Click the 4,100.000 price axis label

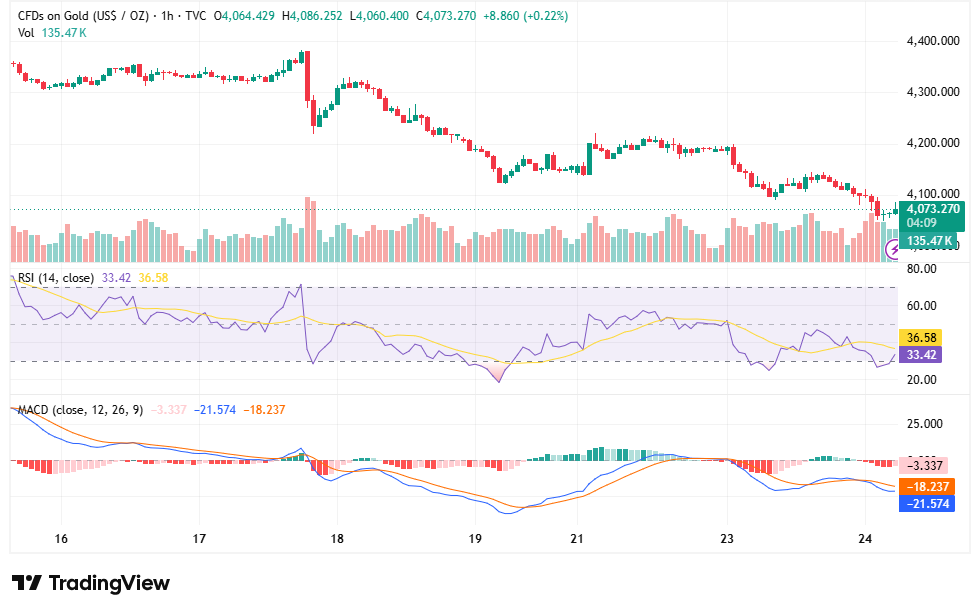pos(933,194)
